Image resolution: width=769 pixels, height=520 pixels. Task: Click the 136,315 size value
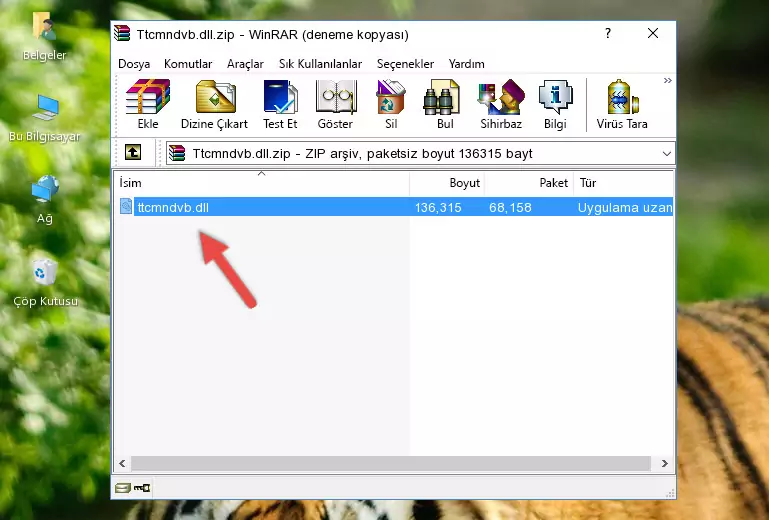click(x=438, y=208)
